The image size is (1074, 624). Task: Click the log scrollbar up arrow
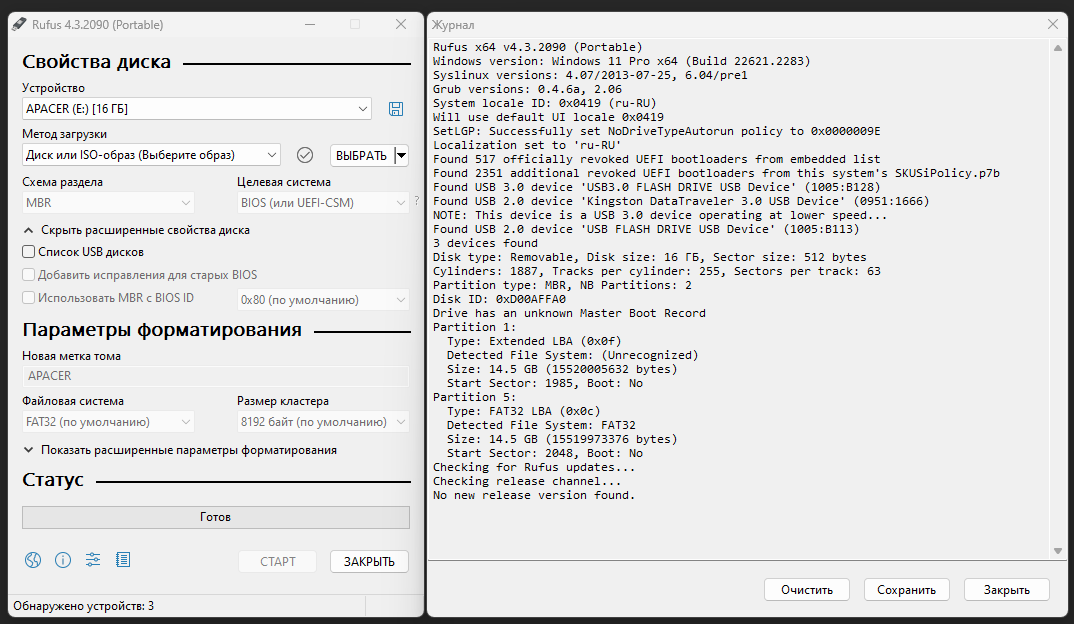click(x=1058, y=48)
